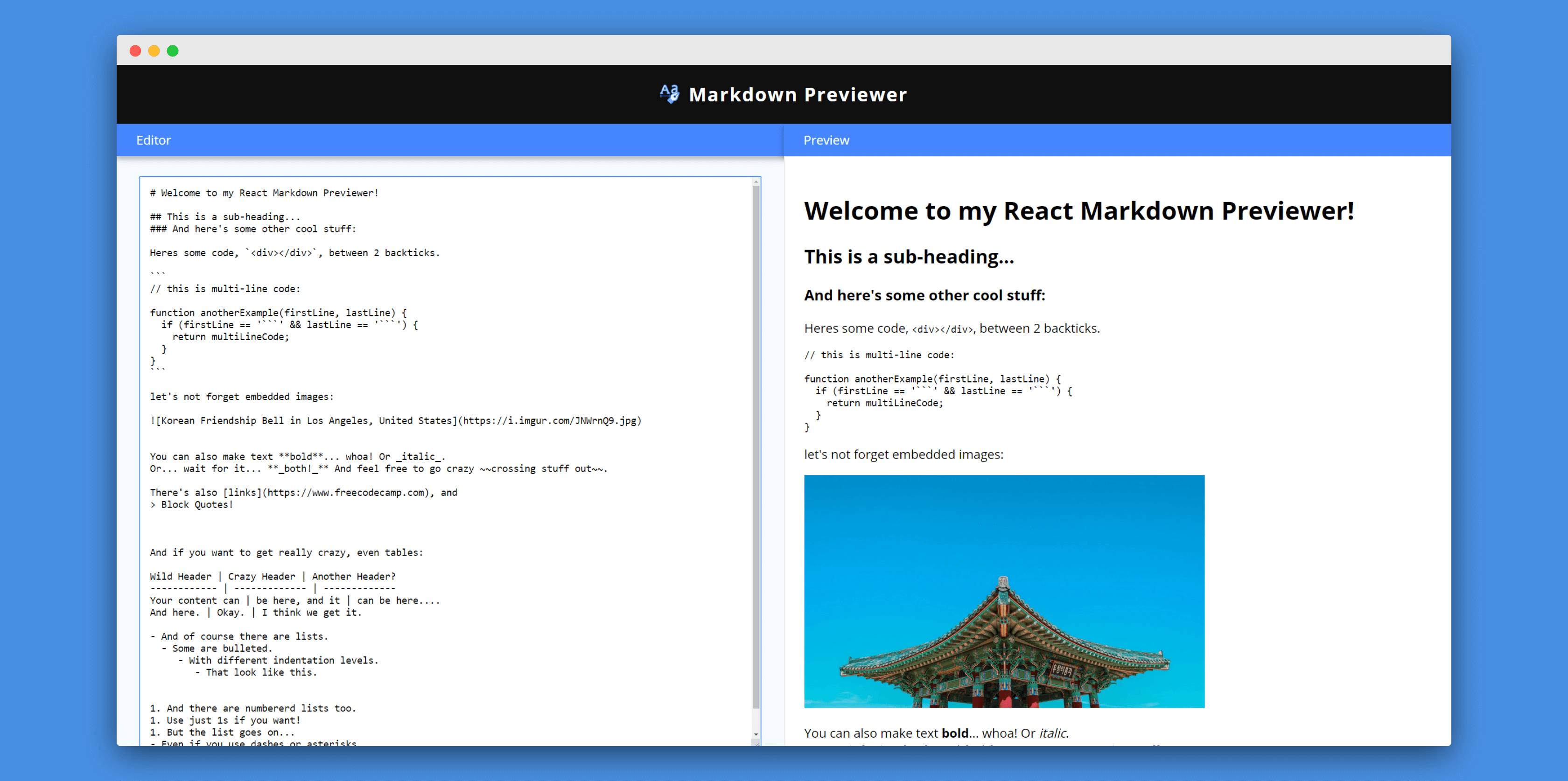Click the Markdown Previewer logo icon

coord(670,94)
